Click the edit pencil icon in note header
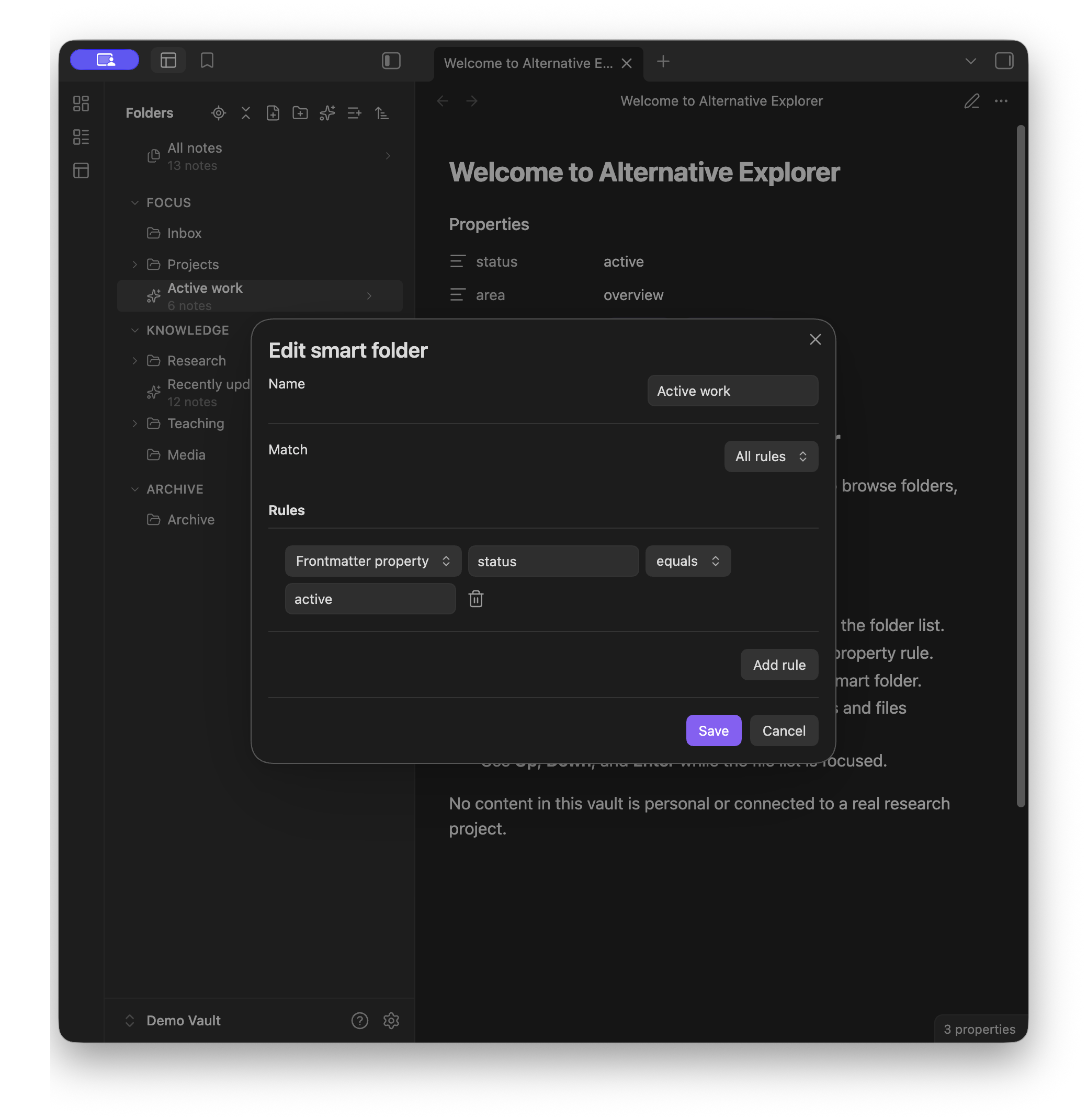1087x1120 pixels. pyautogui.click(x=971, y=101)
